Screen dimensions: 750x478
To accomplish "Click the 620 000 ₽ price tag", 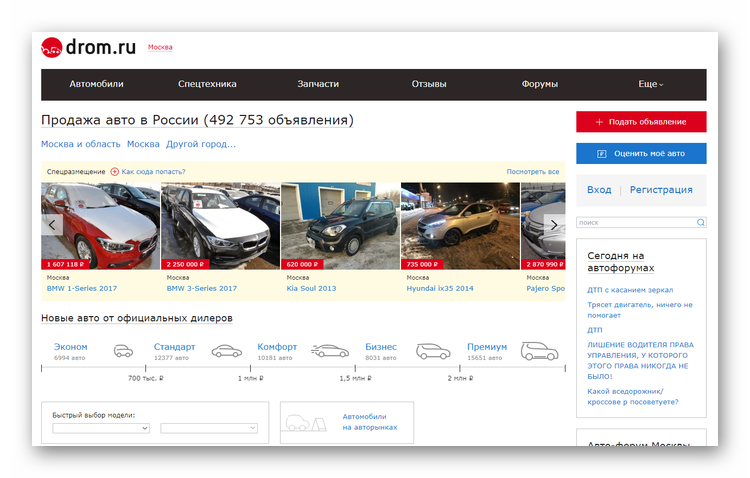I will pos(302,264).
